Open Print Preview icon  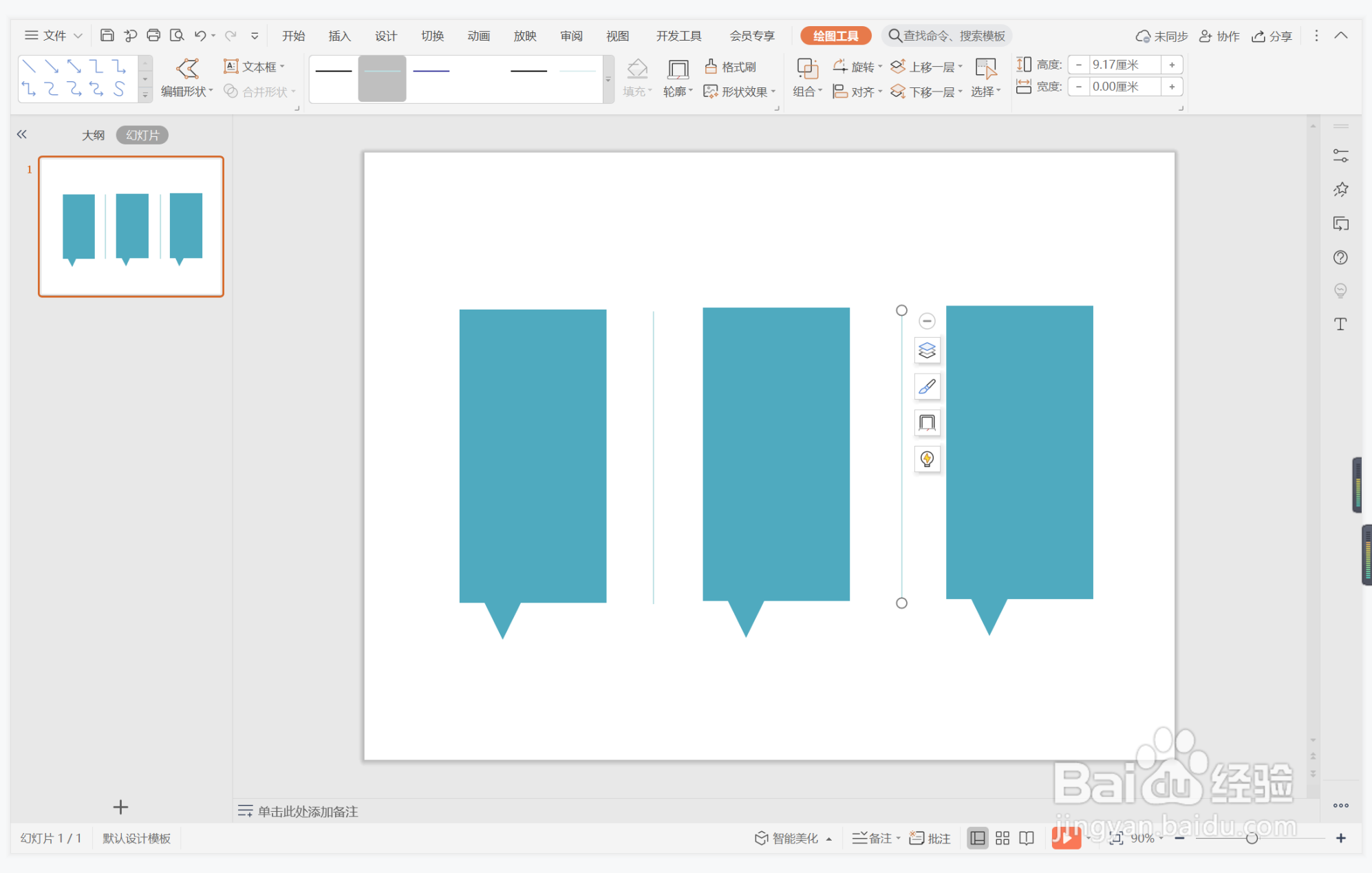tap(177, 35)
